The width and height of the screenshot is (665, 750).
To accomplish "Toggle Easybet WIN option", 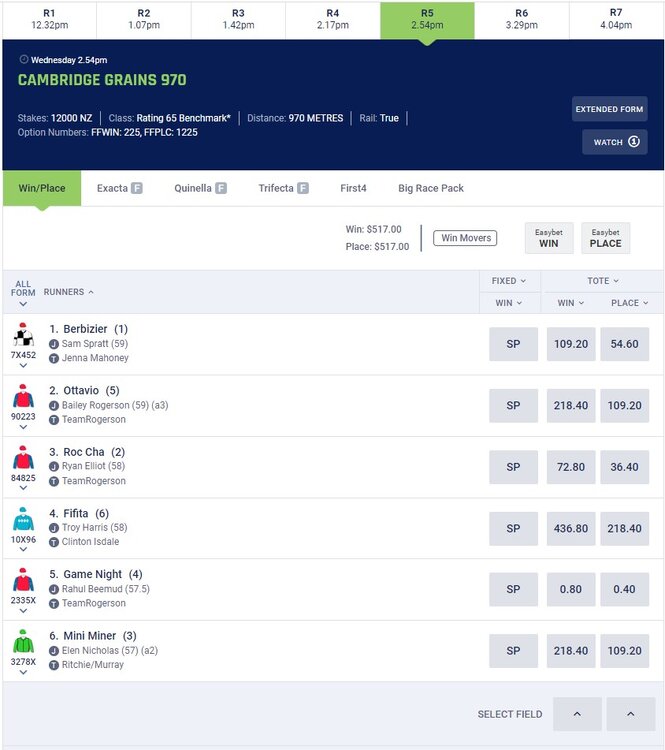I will click(x=549, y=238).
